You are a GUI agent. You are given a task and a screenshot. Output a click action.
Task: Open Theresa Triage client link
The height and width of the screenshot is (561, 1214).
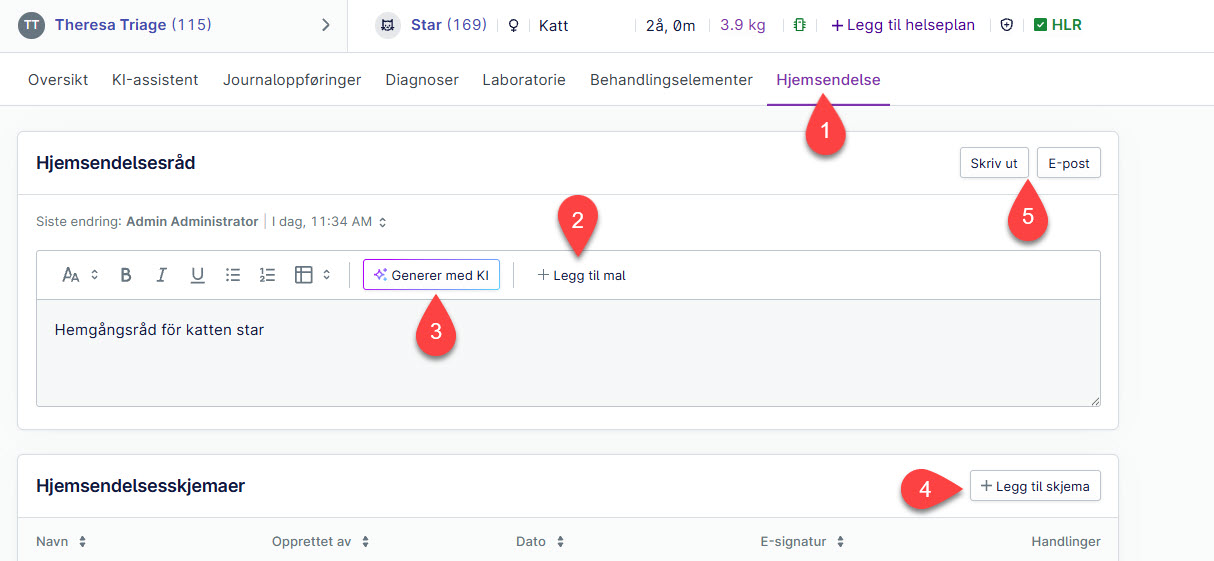[x=133, y=25]
